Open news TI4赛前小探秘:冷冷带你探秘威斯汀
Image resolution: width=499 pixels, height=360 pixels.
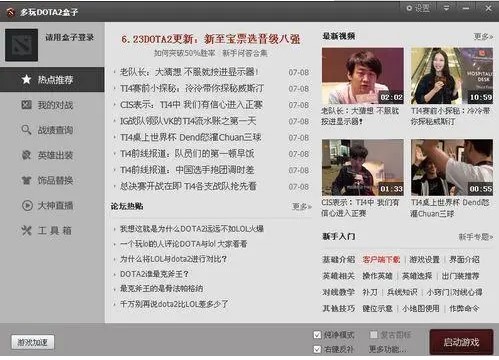click(x=192, y=88)
